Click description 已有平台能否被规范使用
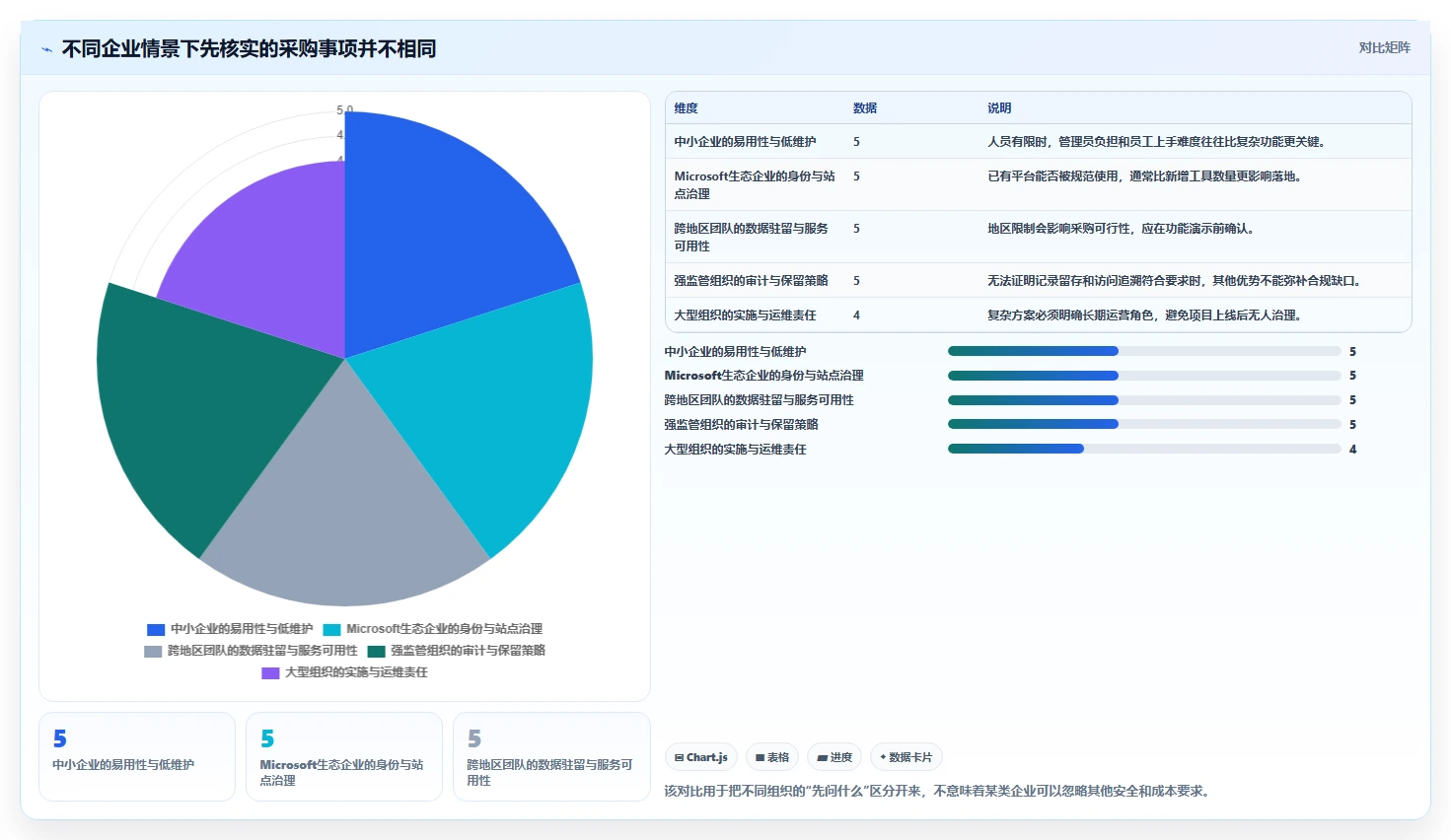Viewport: 1451px width, 840px height. tap(1144, 176)
